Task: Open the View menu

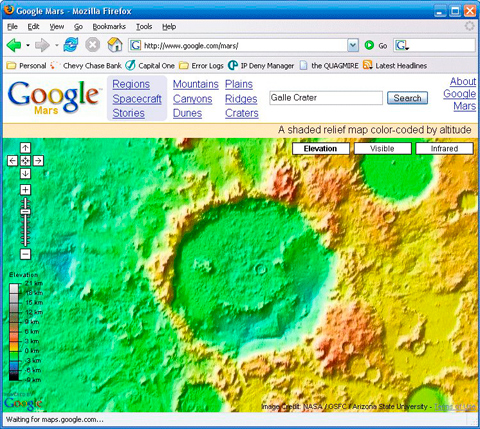Action: [x=57, y=27]
